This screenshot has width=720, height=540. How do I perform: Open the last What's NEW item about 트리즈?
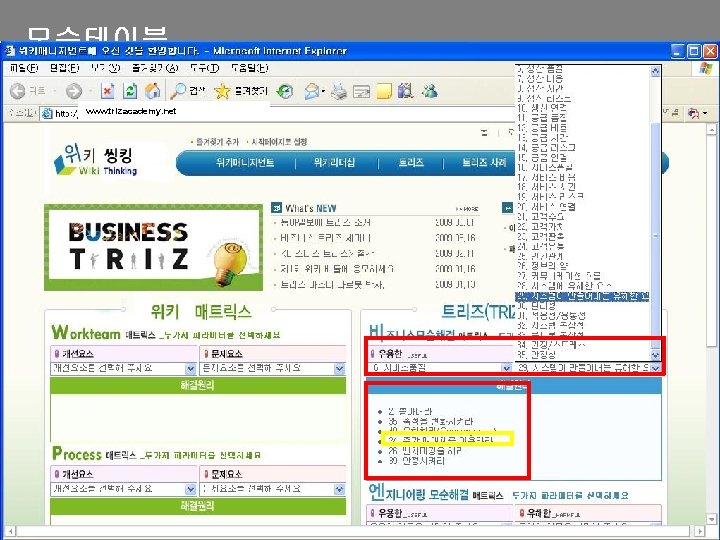point(332,285)
